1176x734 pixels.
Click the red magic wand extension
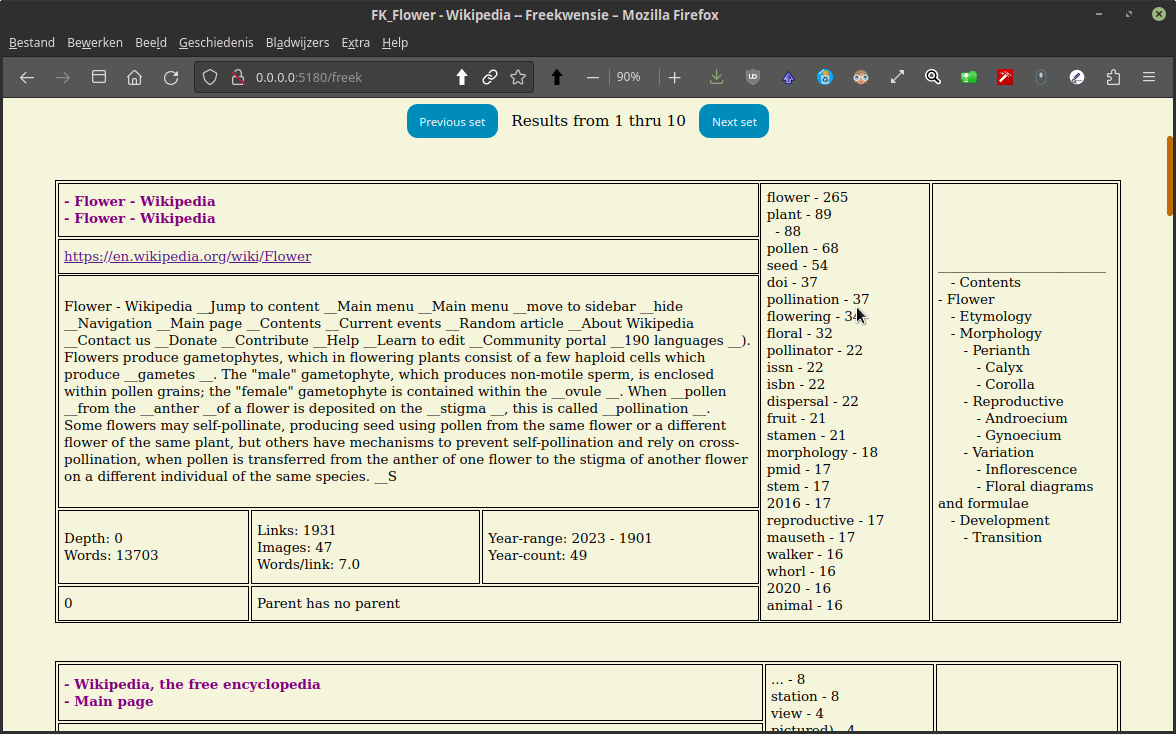point(1005,77)
